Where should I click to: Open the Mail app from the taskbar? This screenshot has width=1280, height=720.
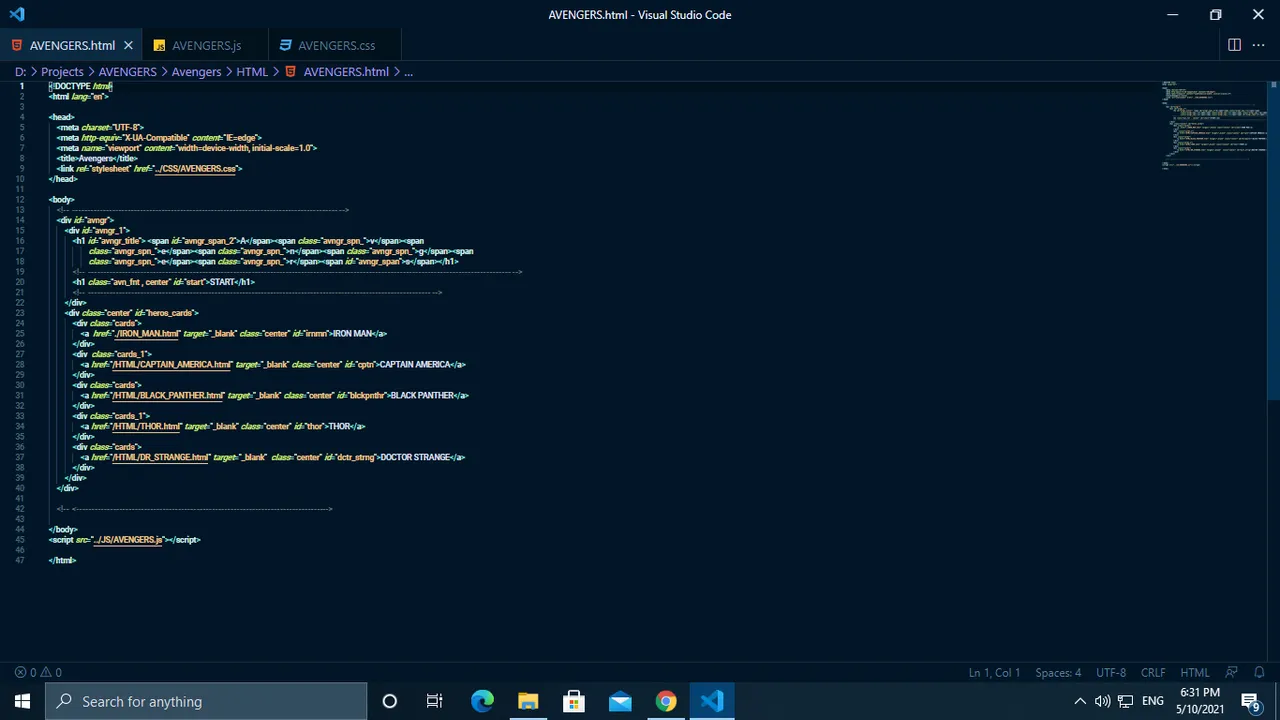tap(620, 701)
